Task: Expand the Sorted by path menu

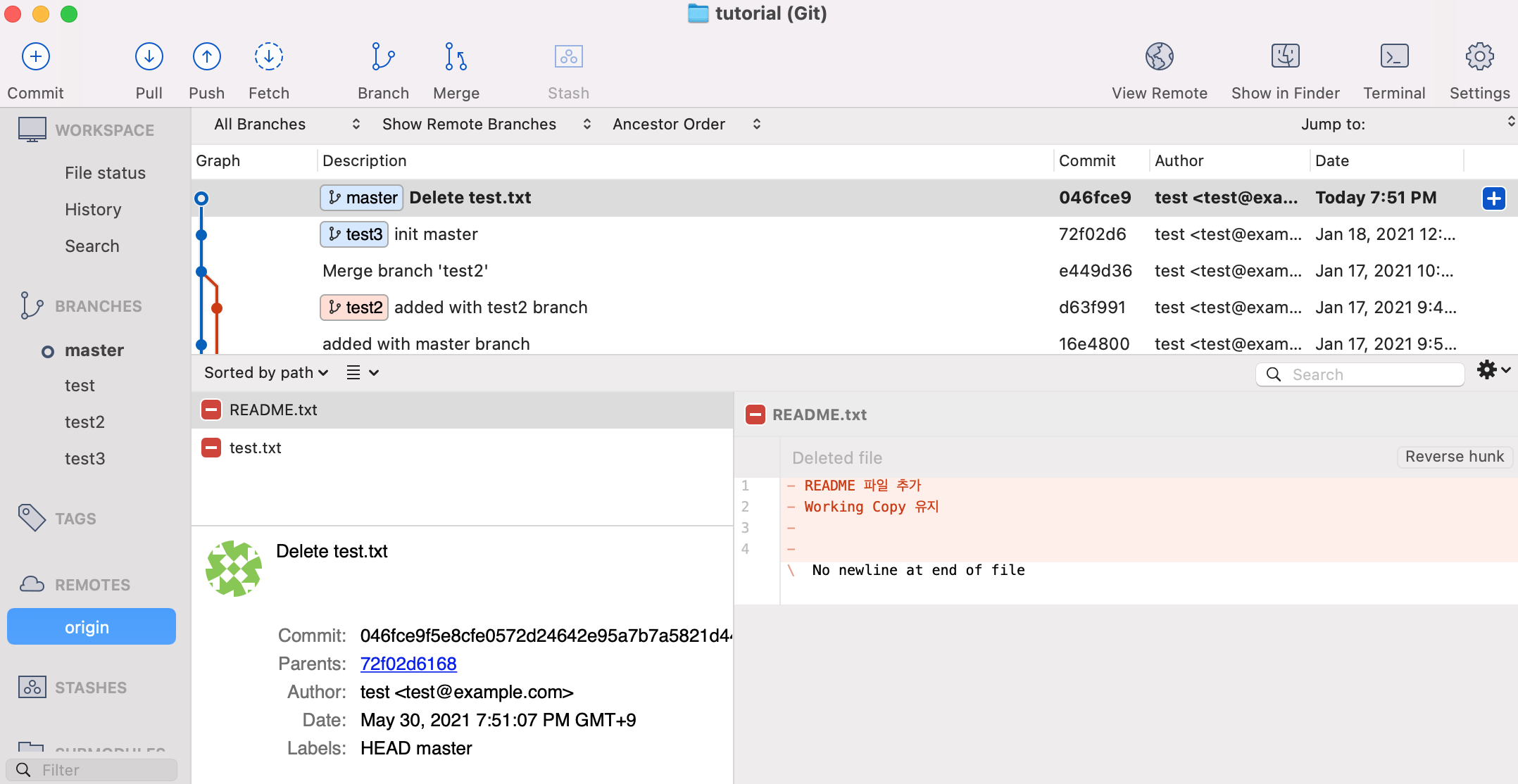Action: coord(265,373)
